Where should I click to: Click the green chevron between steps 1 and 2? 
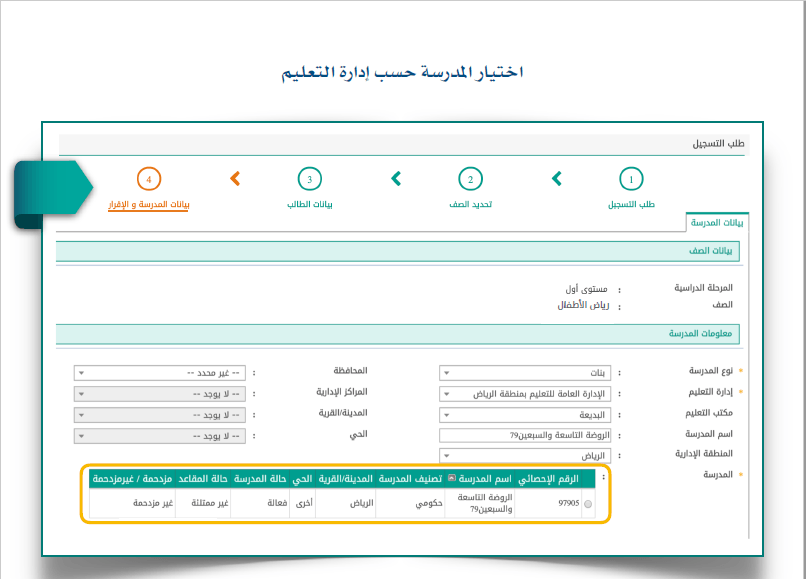click(557, 178)
